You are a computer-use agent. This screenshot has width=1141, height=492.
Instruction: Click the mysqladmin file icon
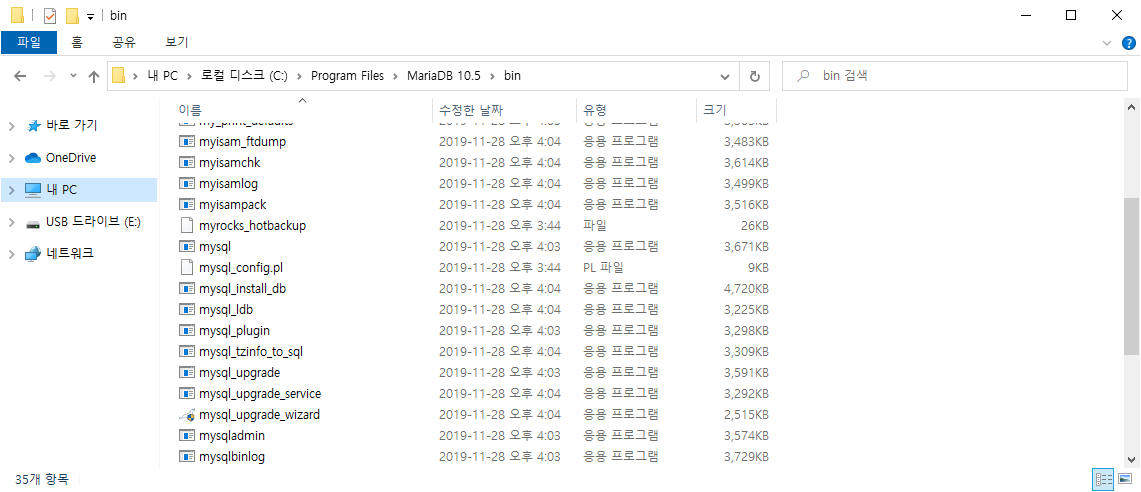click(187, 436)
